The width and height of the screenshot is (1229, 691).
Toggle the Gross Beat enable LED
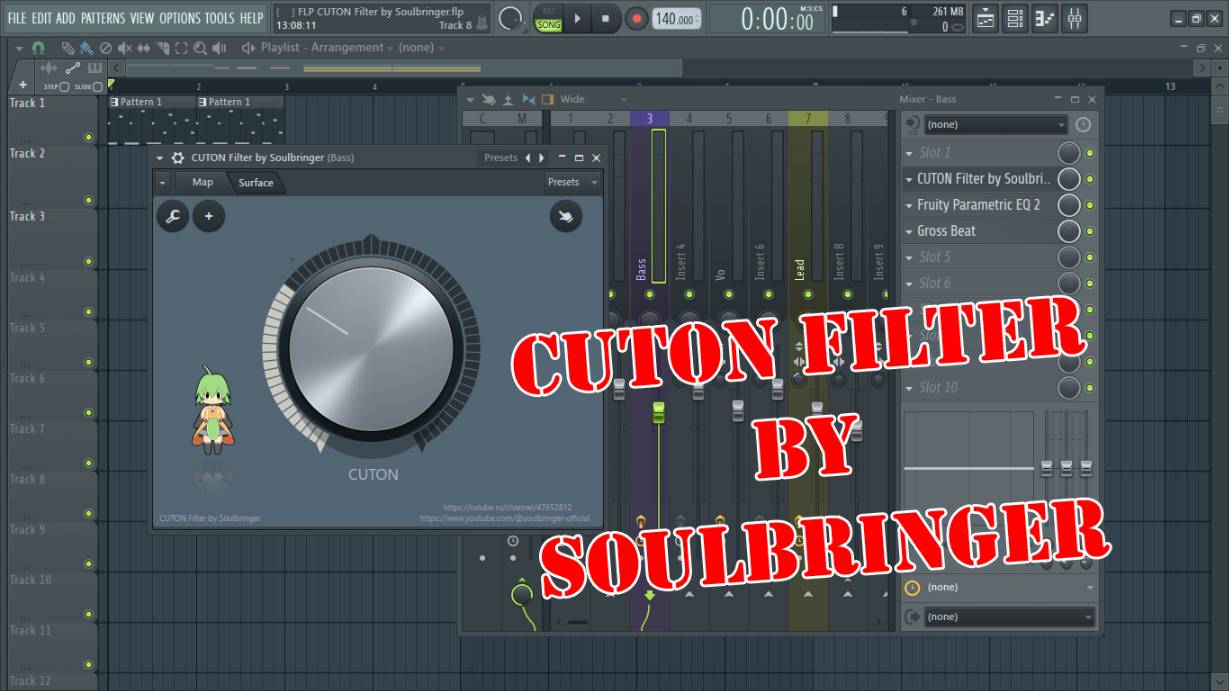click(1090, 231)
